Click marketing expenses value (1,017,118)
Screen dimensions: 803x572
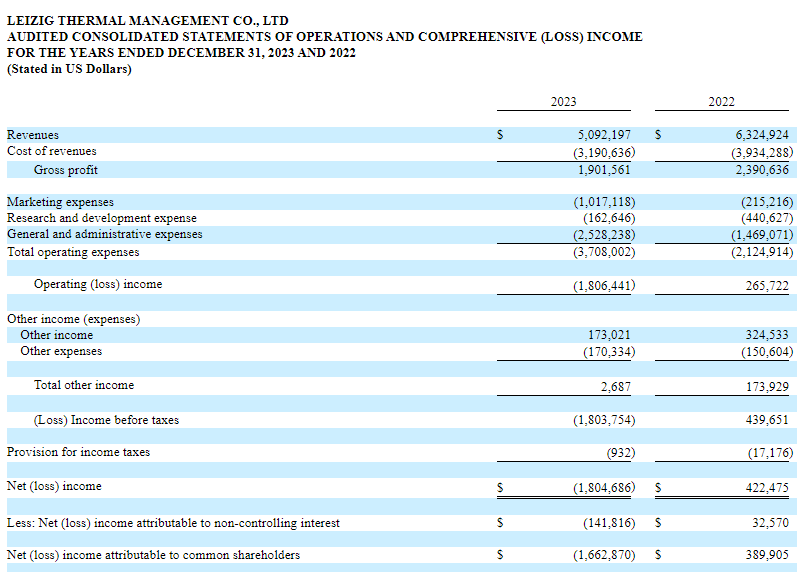coord(604,202)
